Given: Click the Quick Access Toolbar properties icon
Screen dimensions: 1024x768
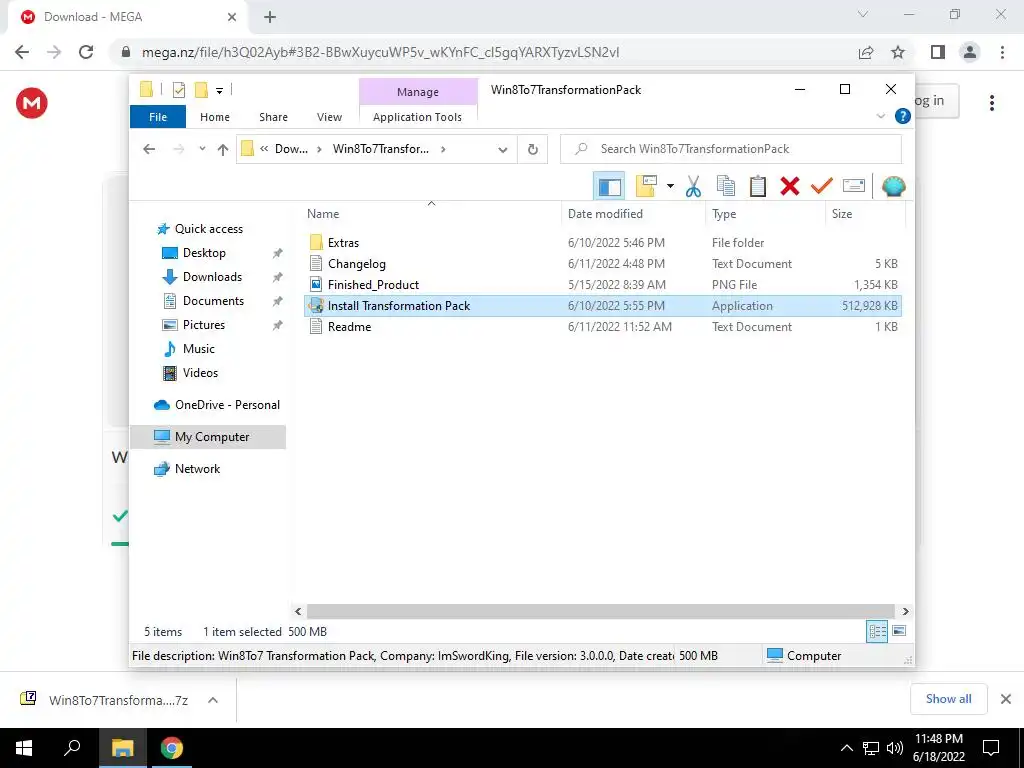Looking at the screenshot, I should pyautogui.click(x=179, y=90).
